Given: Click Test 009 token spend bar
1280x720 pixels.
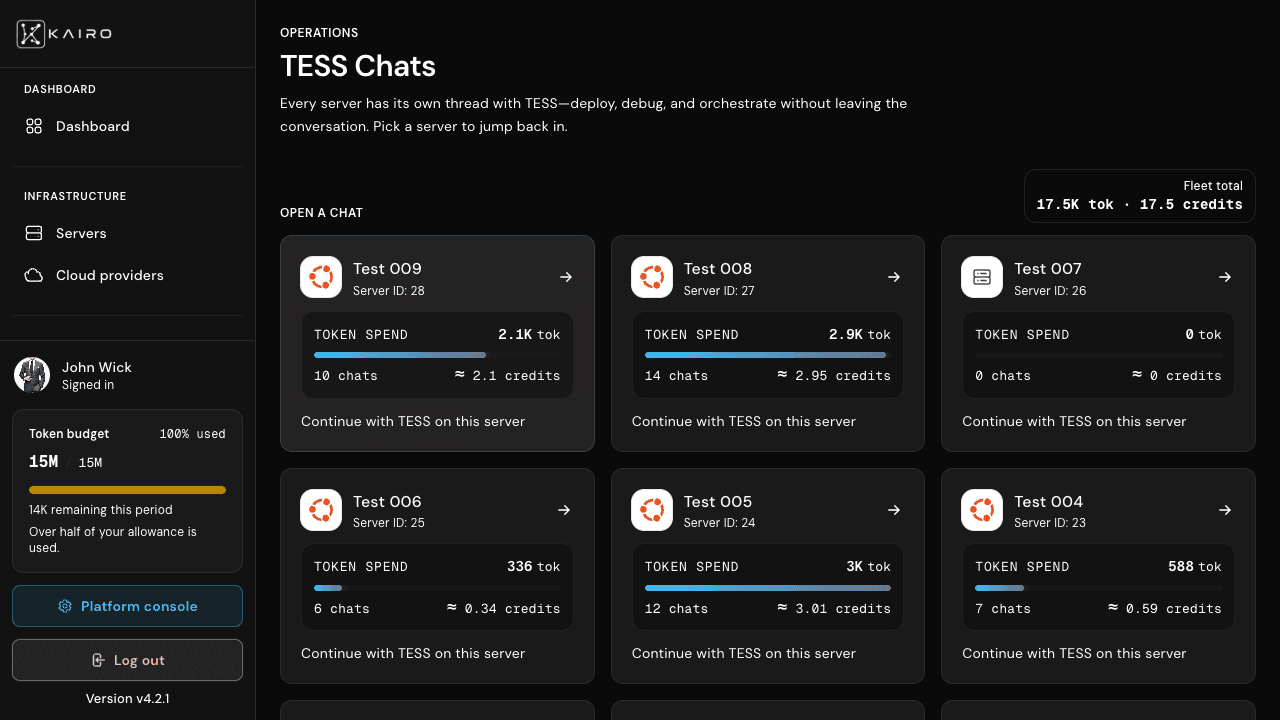Looking at the screenshot, I should [437, 355].
